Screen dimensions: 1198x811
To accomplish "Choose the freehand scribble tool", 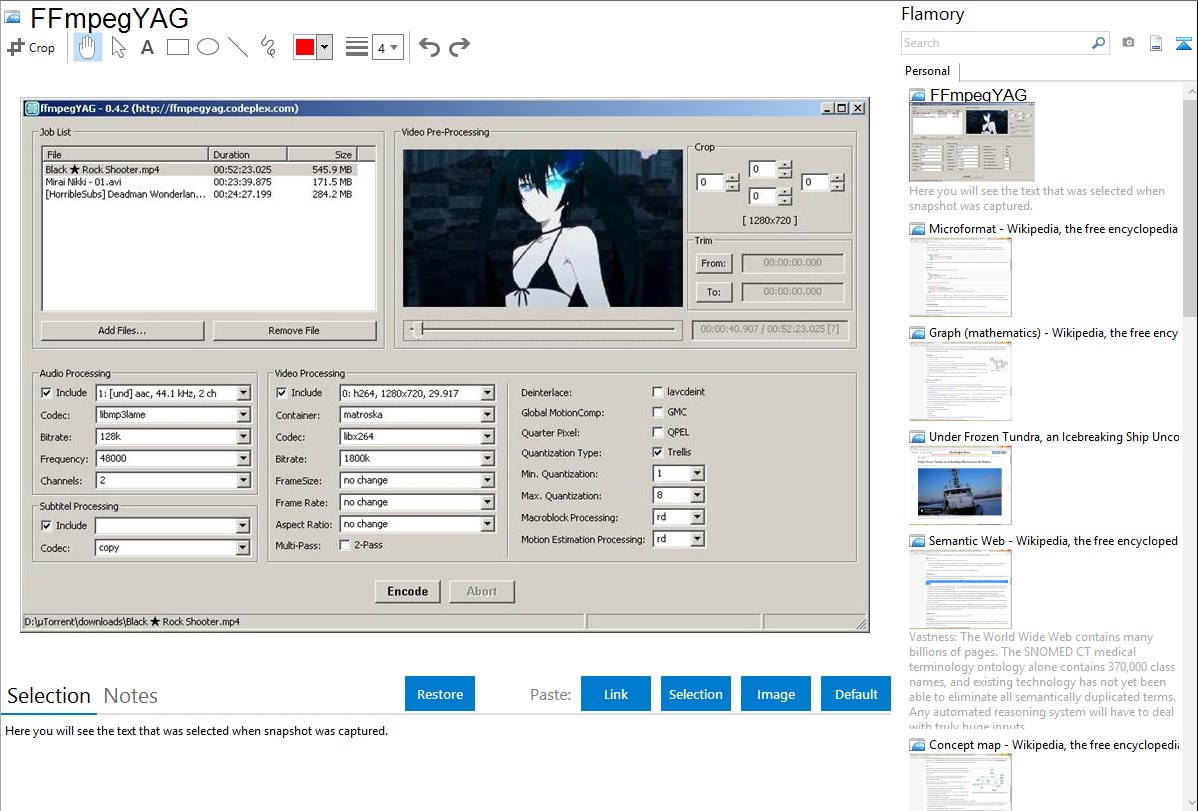I will [268, 47].
